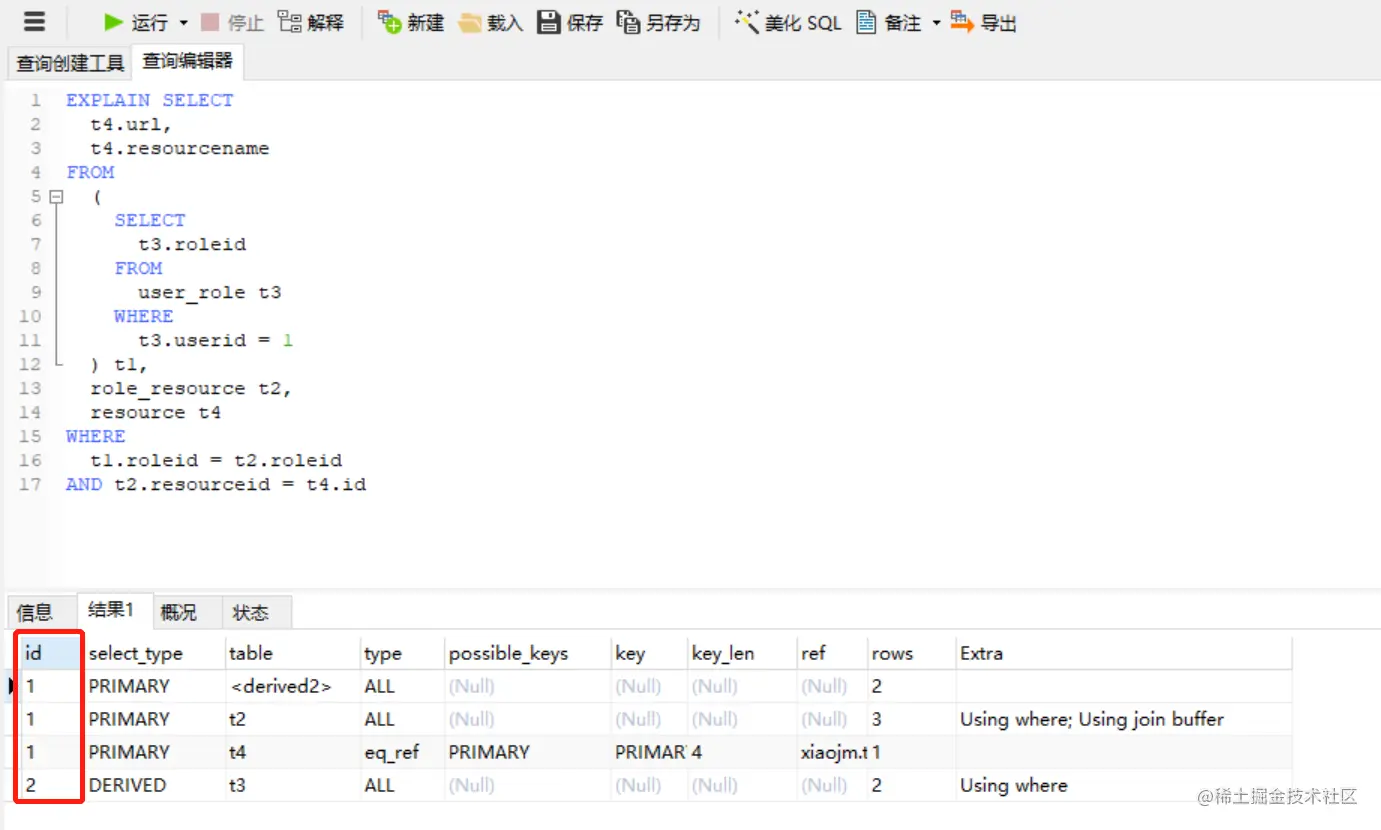Click the PRIMARY possible_keys cell
This screenshot has width=1381, height=830.
(x=528, y=752)
